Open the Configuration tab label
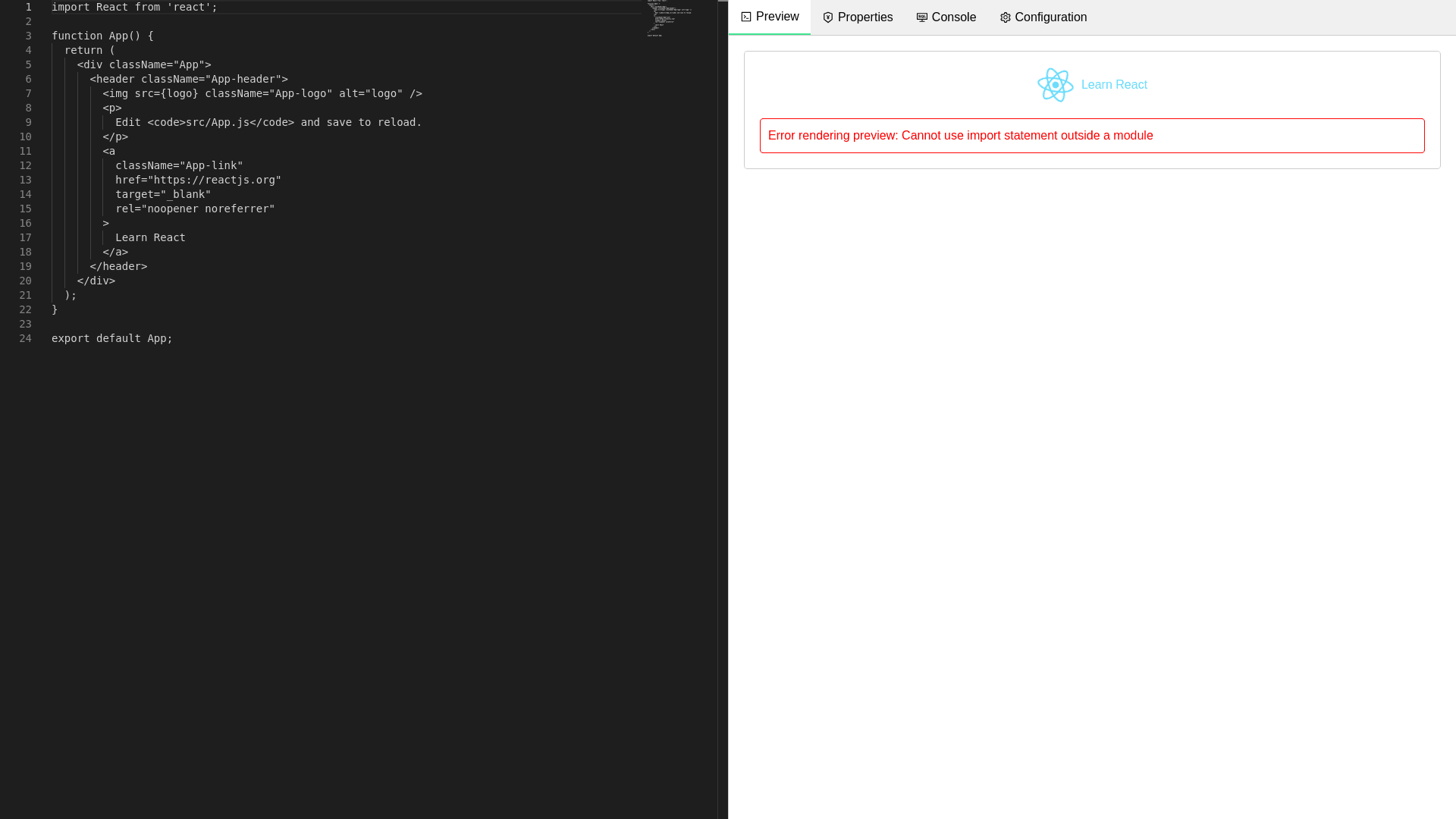 [x=1050, y=17]
